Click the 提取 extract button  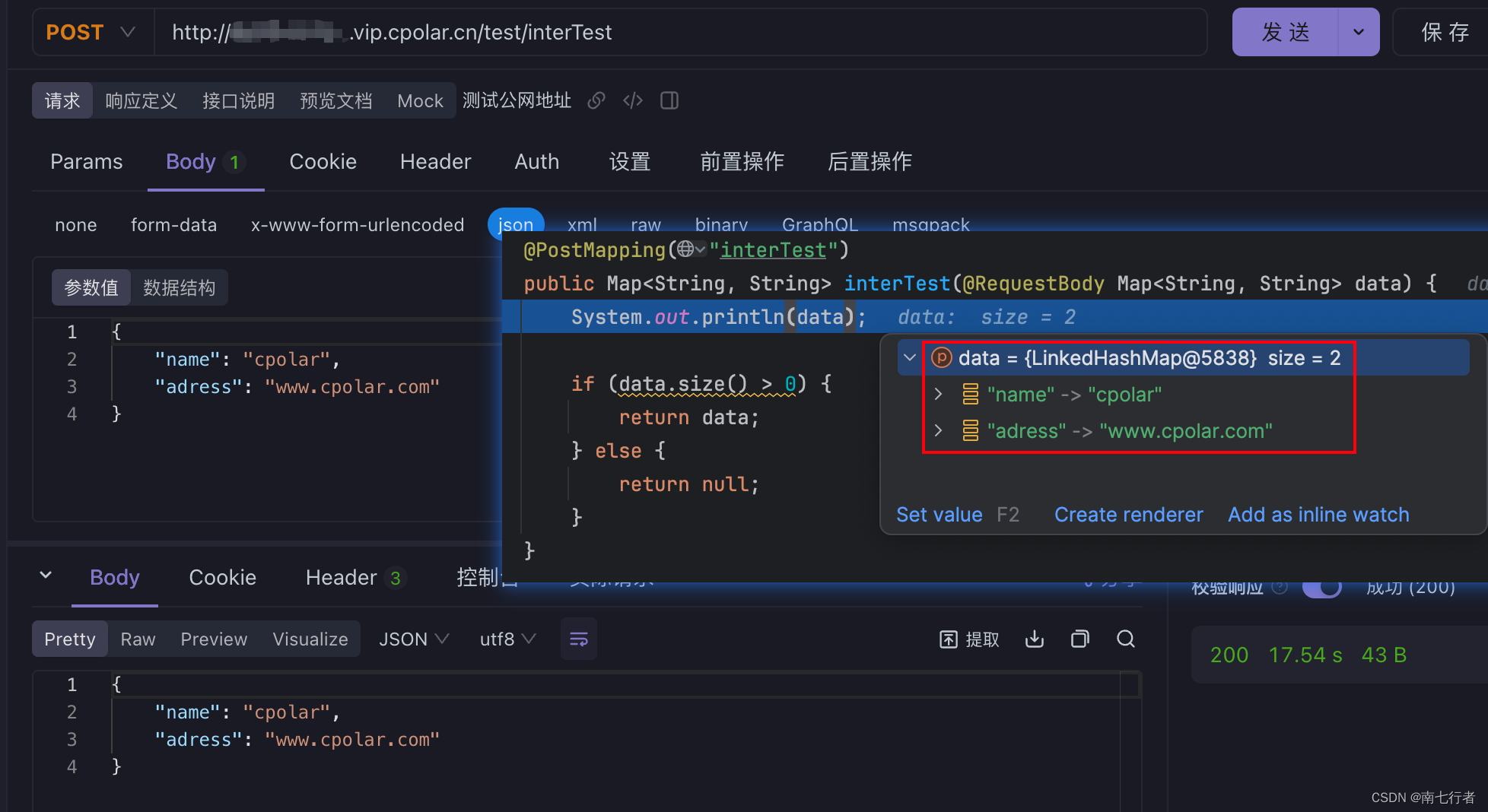[969, 639]
